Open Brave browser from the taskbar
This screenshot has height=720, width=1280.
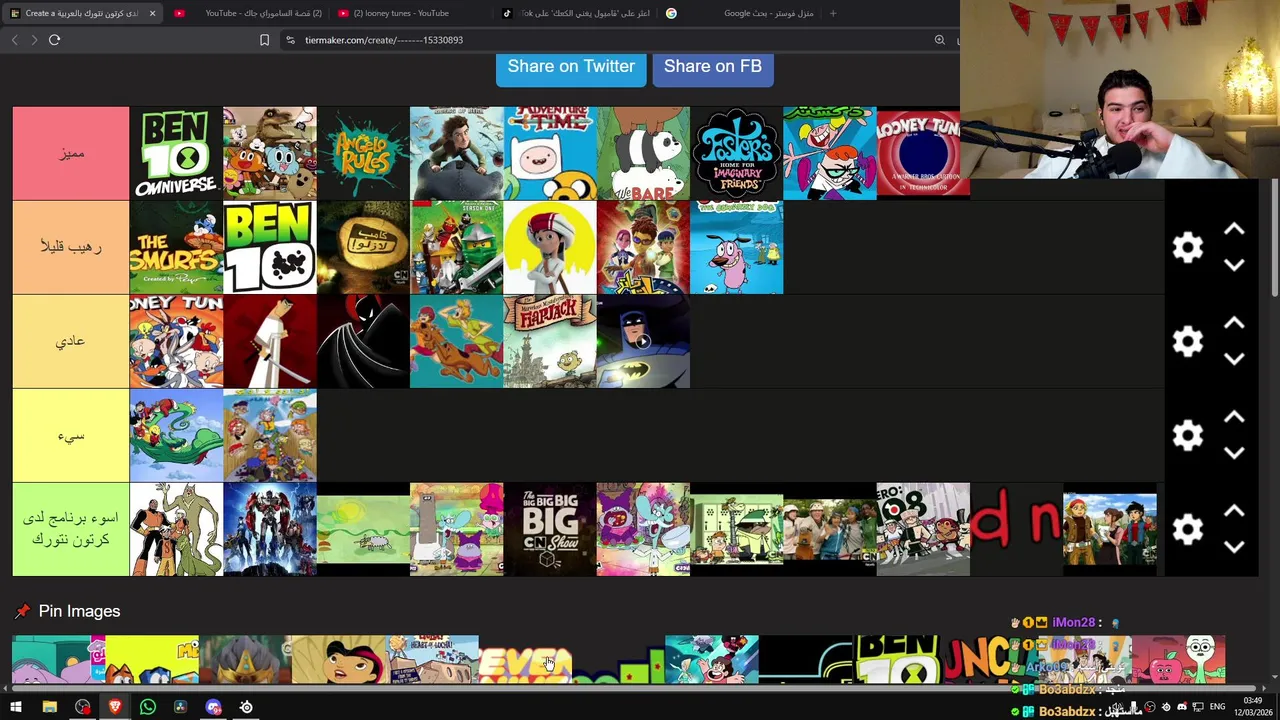click(x=115, y=707)
